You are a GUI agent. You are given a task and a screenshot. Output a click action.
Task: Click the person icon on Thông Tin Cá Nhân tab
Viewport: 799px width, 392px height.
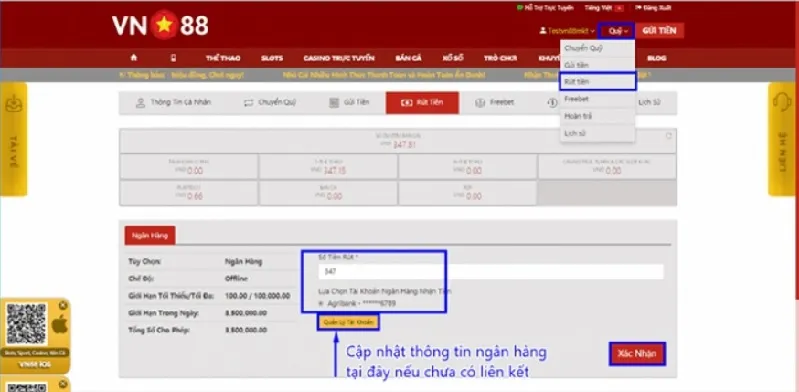(x=141, y=103)
